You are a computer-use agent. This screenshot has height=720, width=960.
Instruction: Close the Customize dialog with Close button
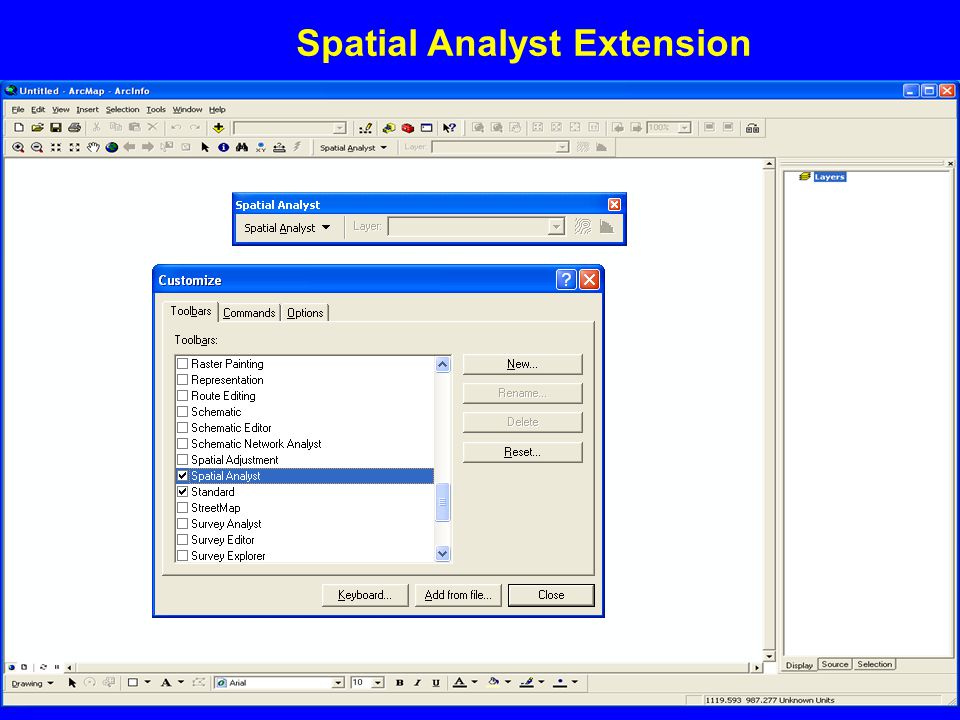click(551, 595)
